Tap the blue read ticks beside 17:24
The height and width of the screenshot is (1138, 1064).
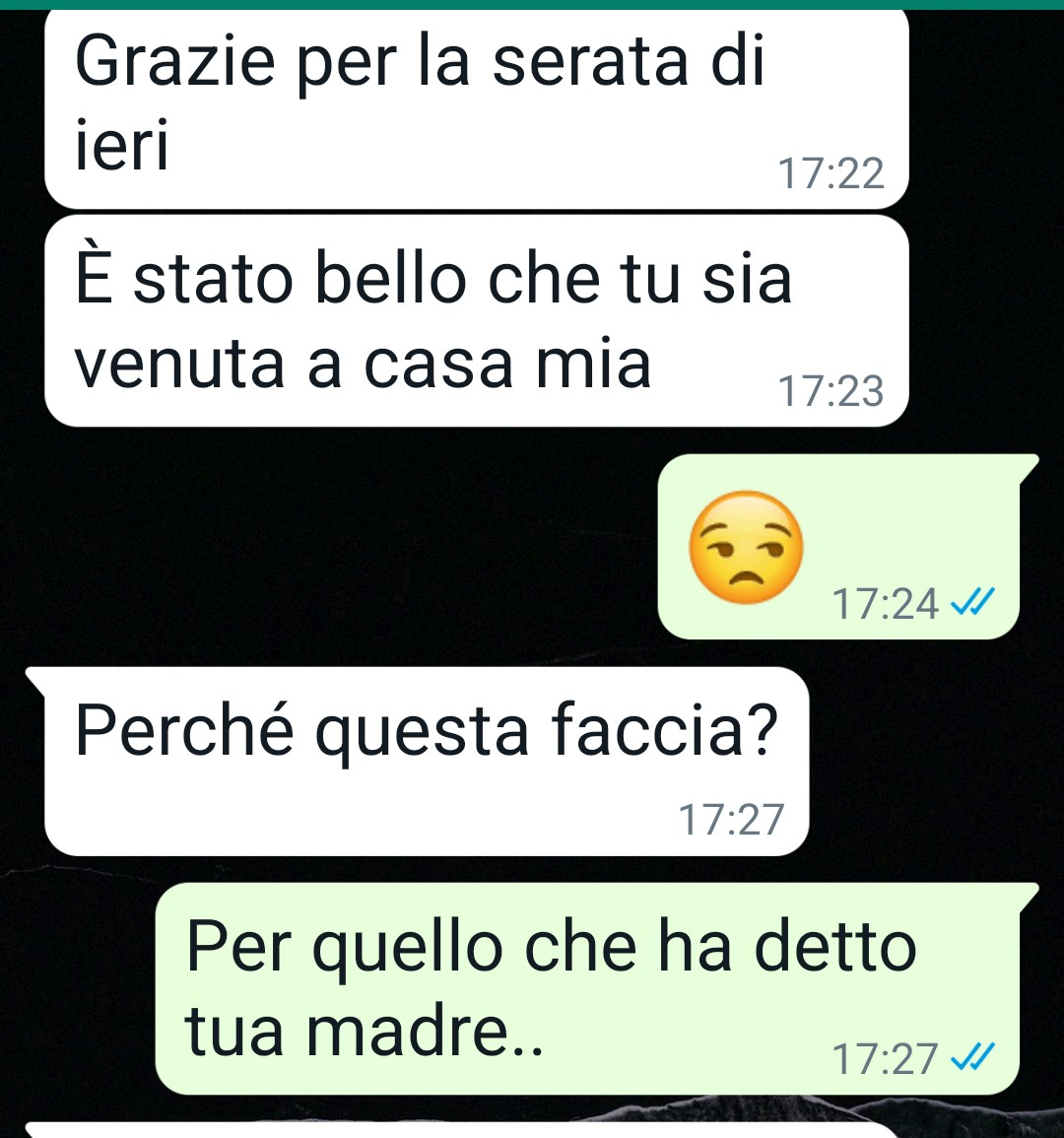click(x=972, y=602)
